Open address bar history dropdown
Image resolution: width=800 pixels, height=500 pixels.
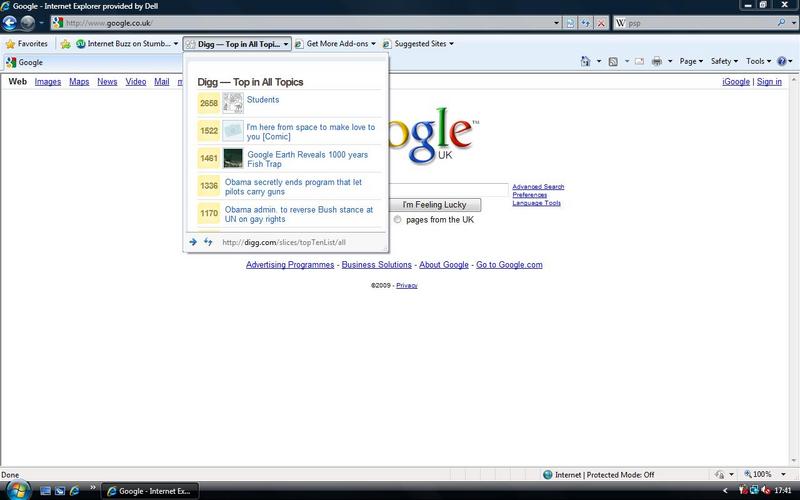point(556,23)
